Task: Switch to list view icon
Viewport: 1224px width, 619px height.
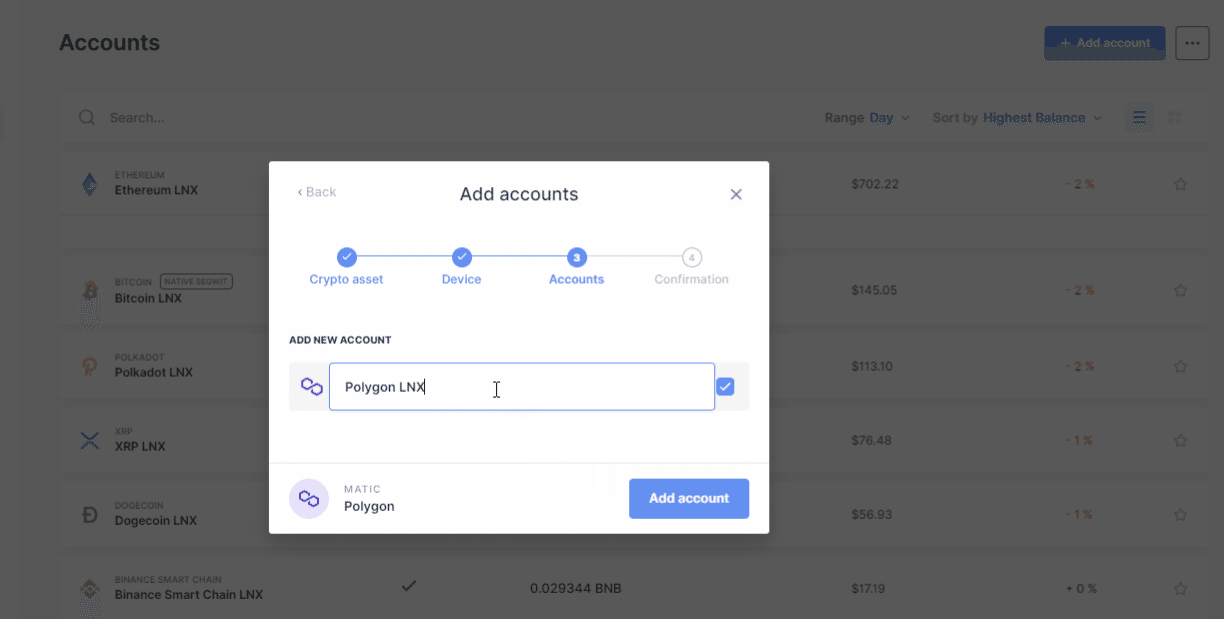Action: click(x=1139, y=118)
